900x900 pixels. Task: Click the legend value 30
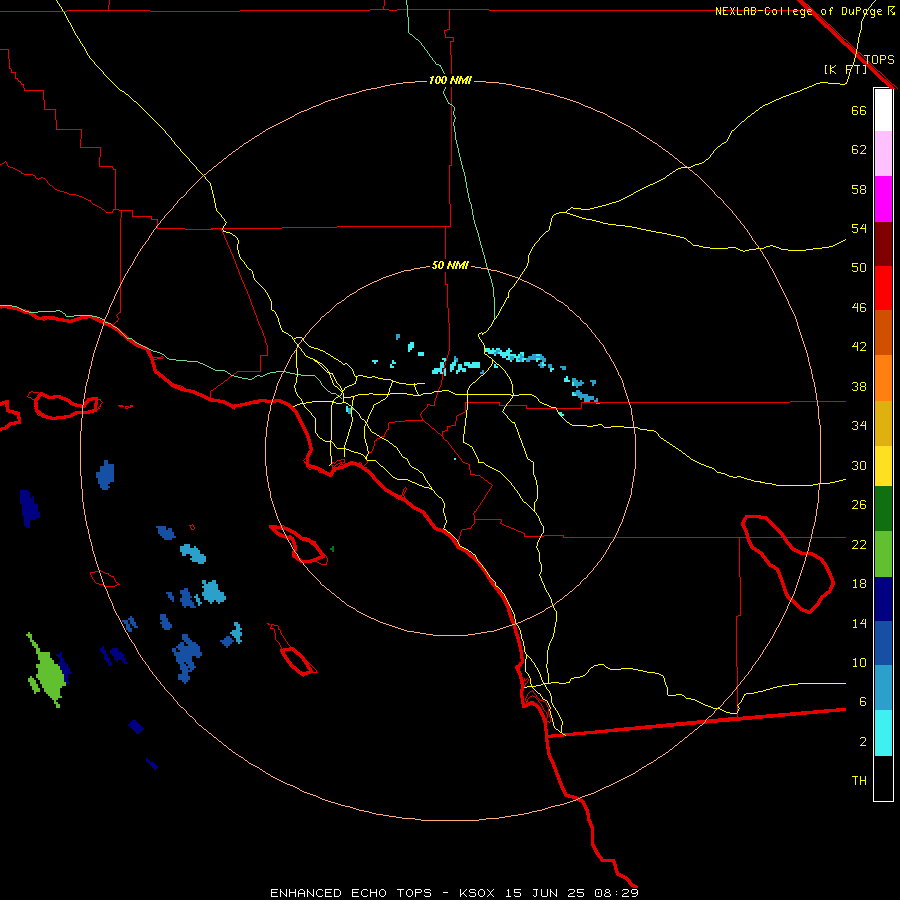coord(859,465)
